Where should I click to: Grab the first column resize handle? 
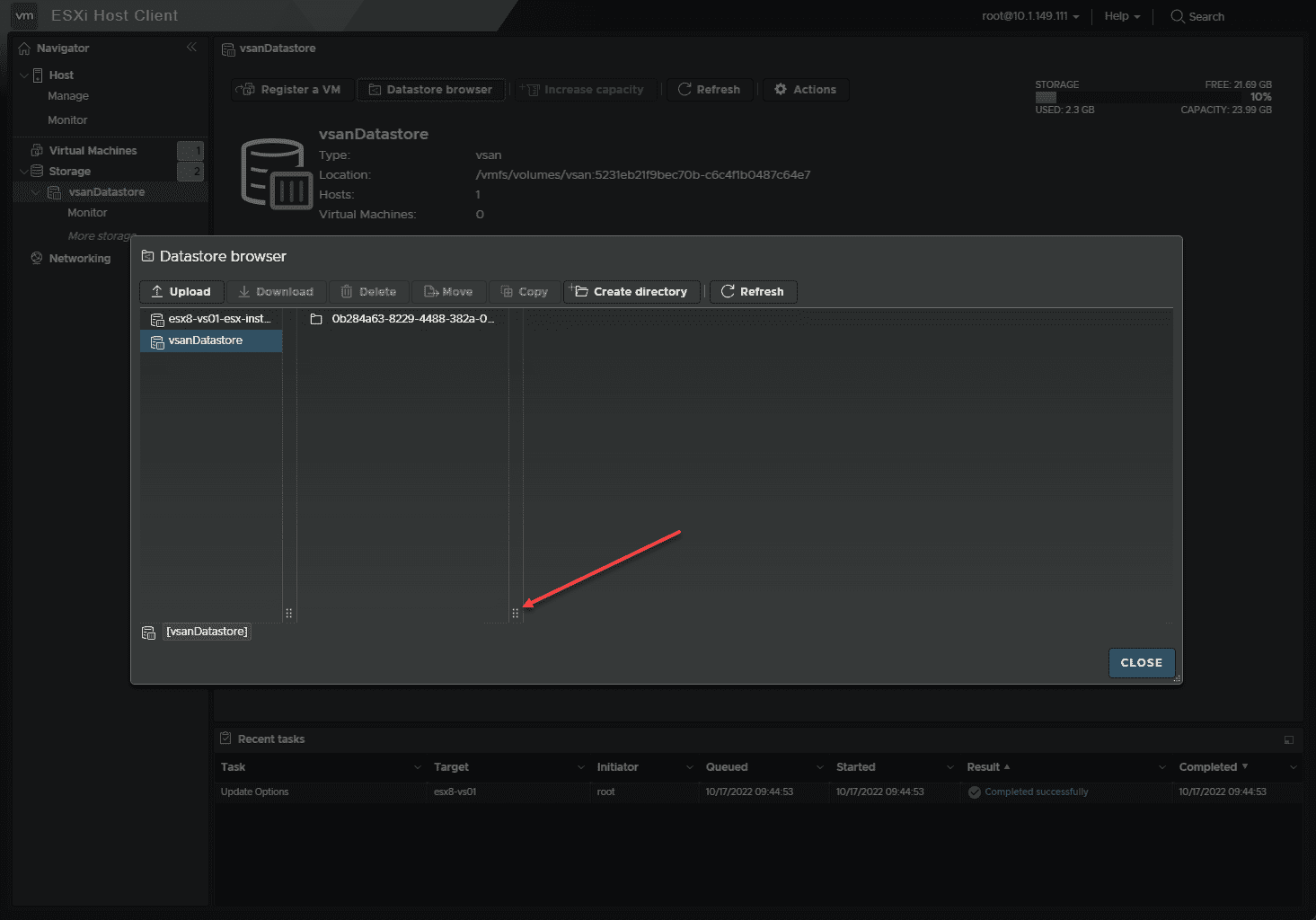tap(288, 614)
